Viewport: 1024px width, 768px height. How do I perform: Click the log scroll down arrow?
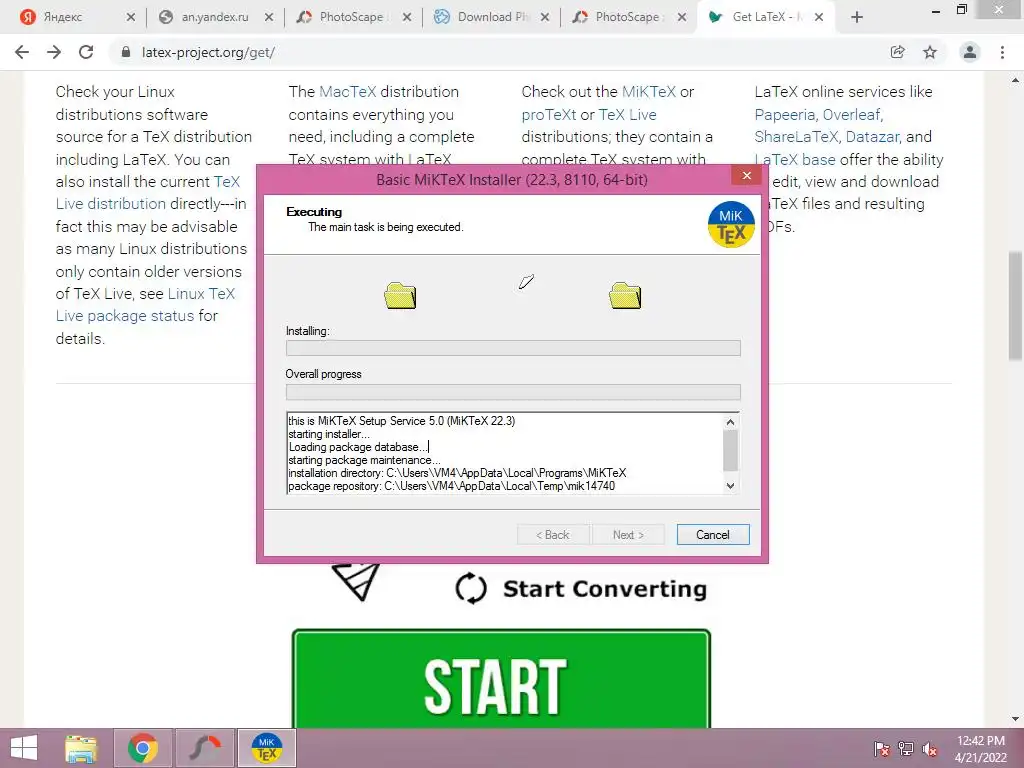tap(730, 485)
